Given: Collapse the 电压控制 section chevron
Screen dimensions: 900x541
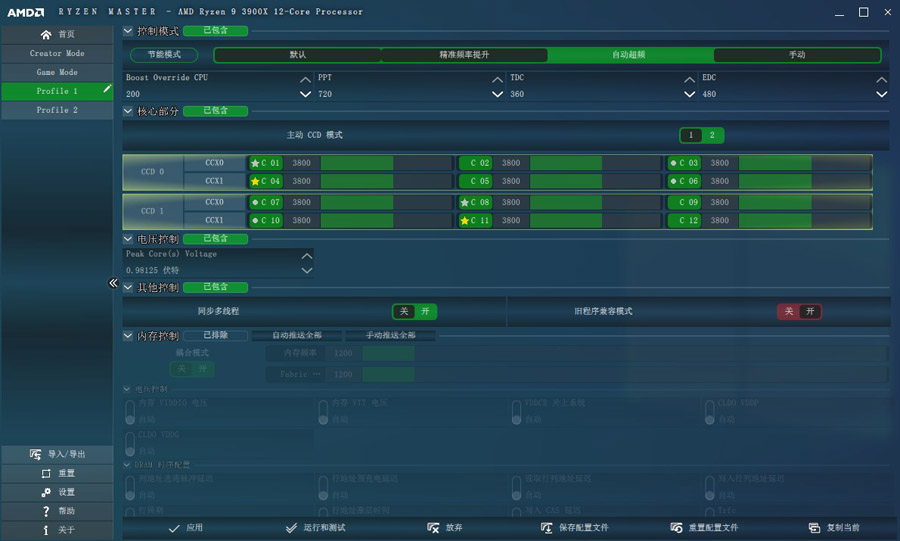Looking at the screenshot, I should (128, 239).
